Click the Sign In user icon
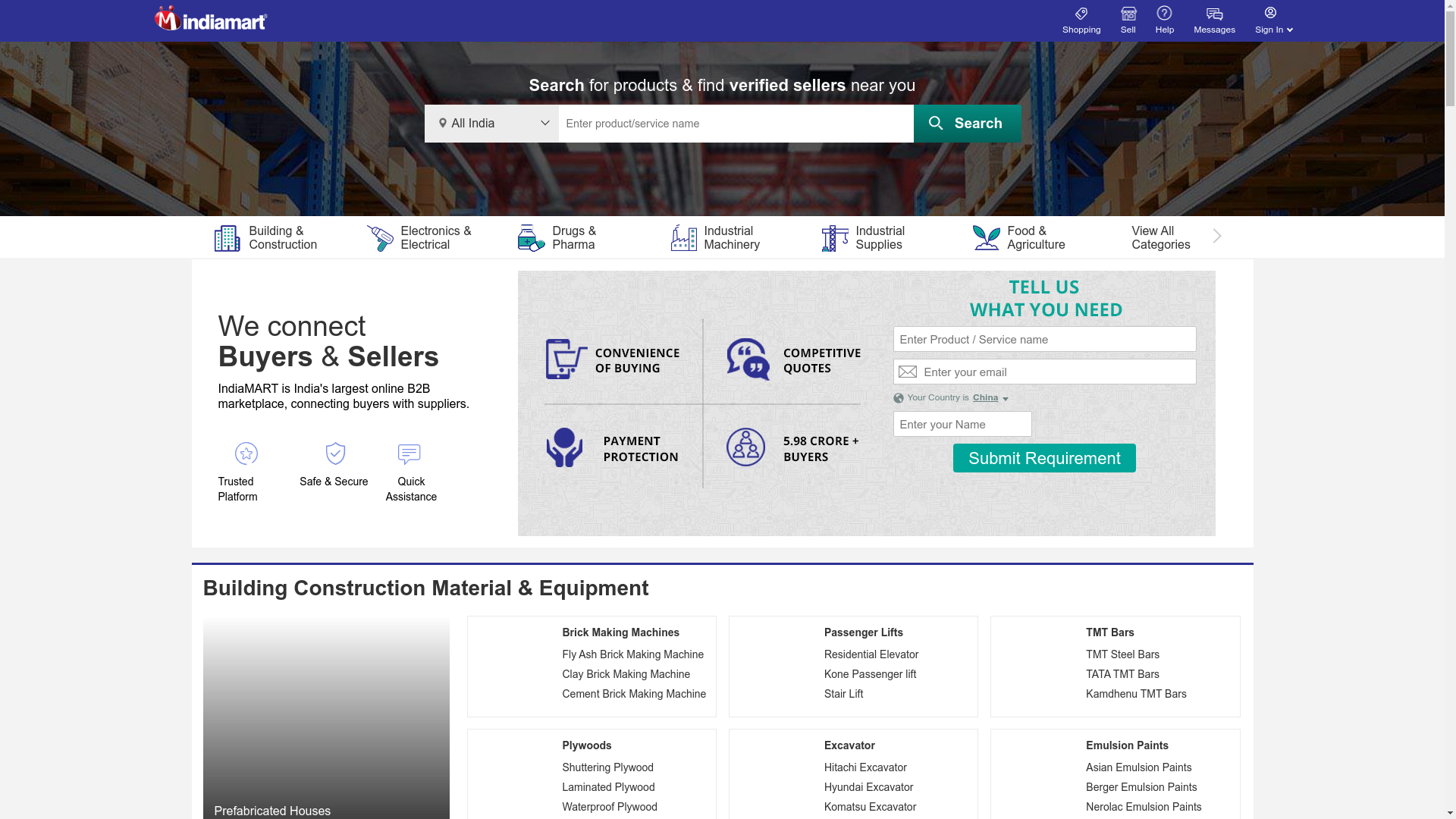Viewport: 1456px width, 819px height. click(1270, 13)
